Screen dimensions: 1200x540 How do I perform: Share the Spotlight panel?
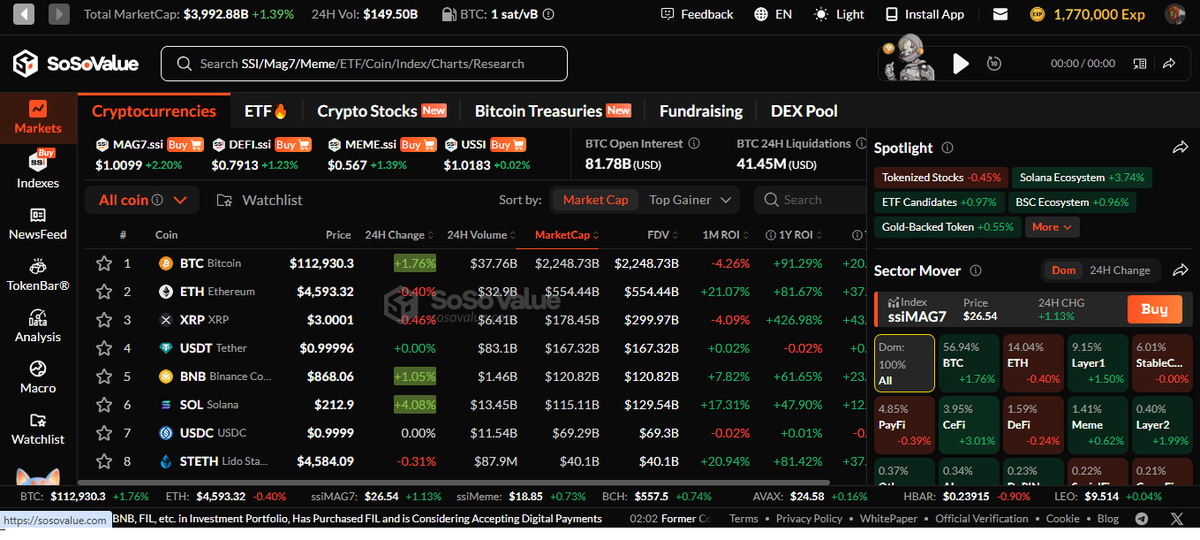point(1180,148)
